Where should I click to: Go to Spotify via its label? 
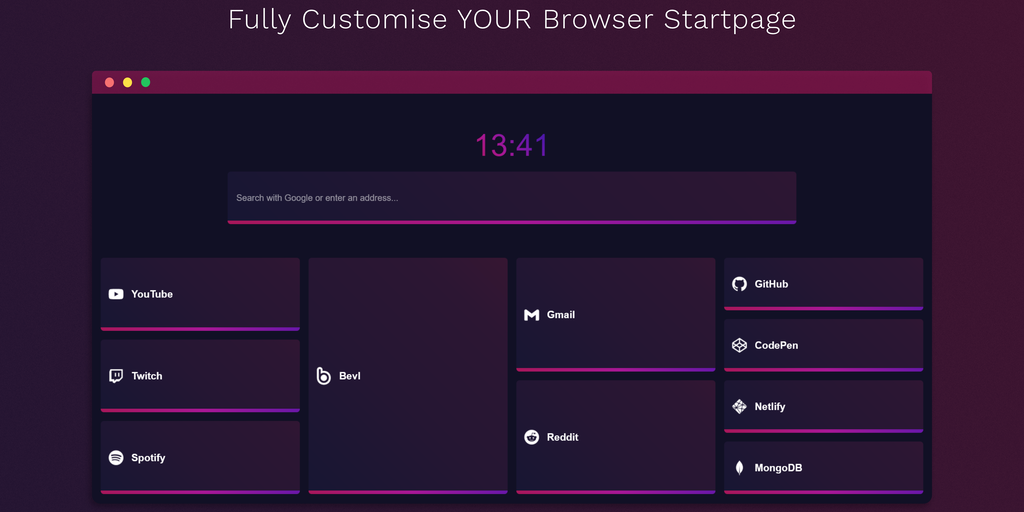pos(148,458)
